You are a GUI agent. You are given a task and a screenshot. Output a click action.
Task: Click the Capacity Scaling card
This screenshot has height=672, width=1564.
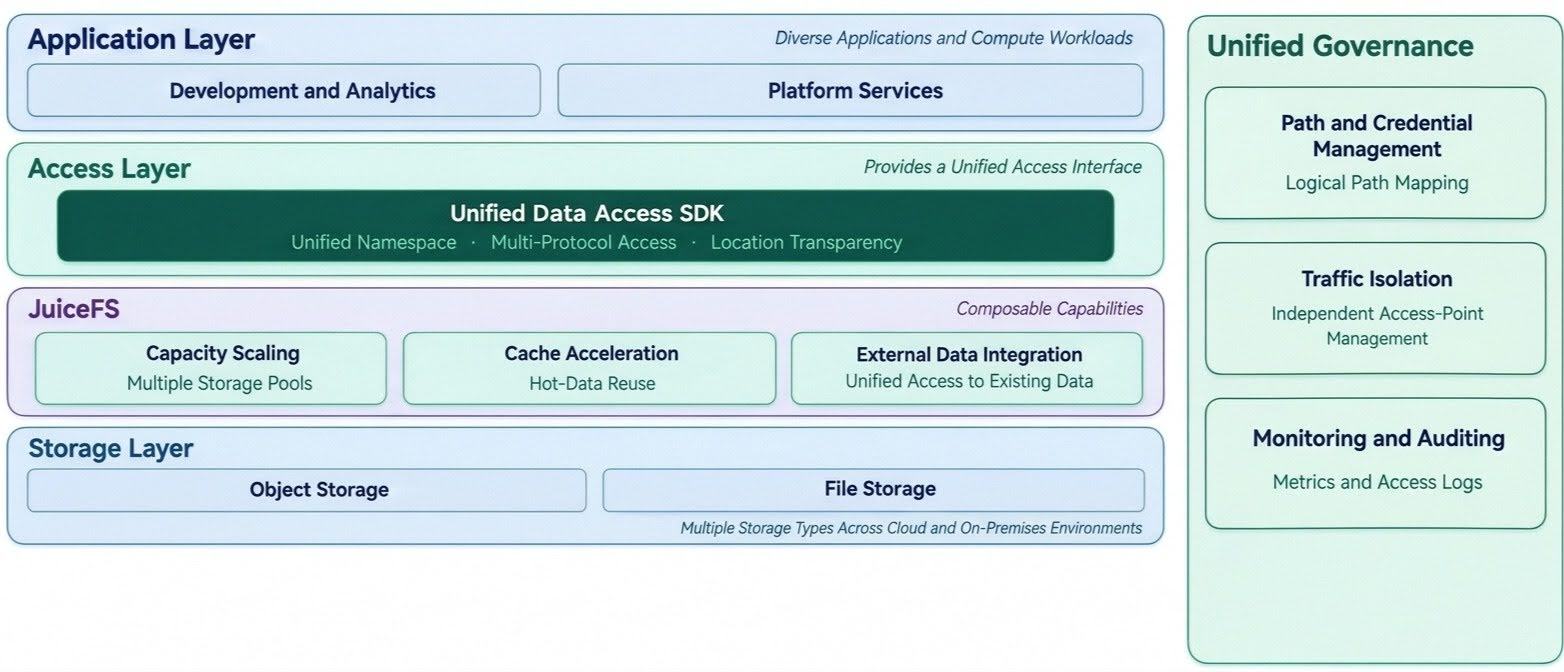(x=211, y=368)
